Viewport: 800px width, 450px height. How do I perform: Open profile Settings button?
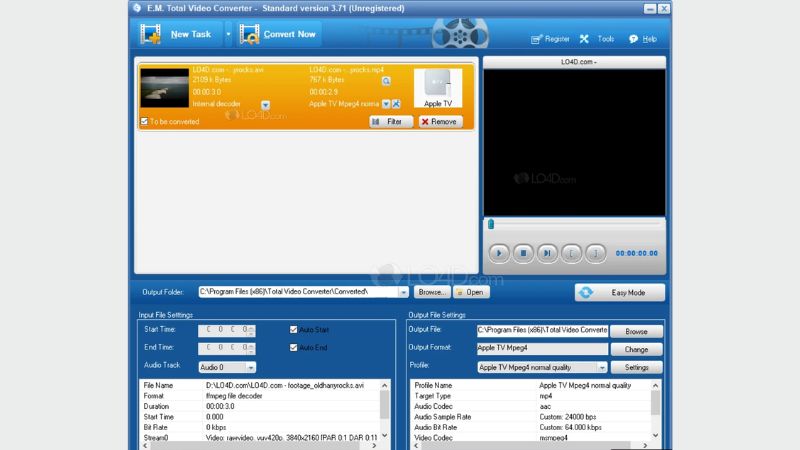click(636, 367)
